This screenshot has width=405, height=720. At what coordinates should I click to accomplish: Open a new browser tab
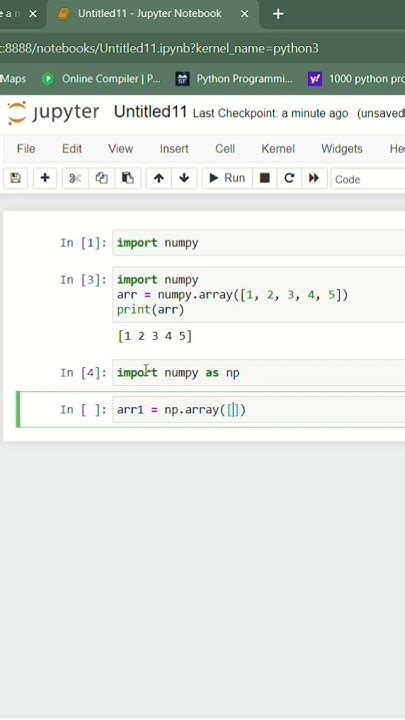tap(278, 14)
